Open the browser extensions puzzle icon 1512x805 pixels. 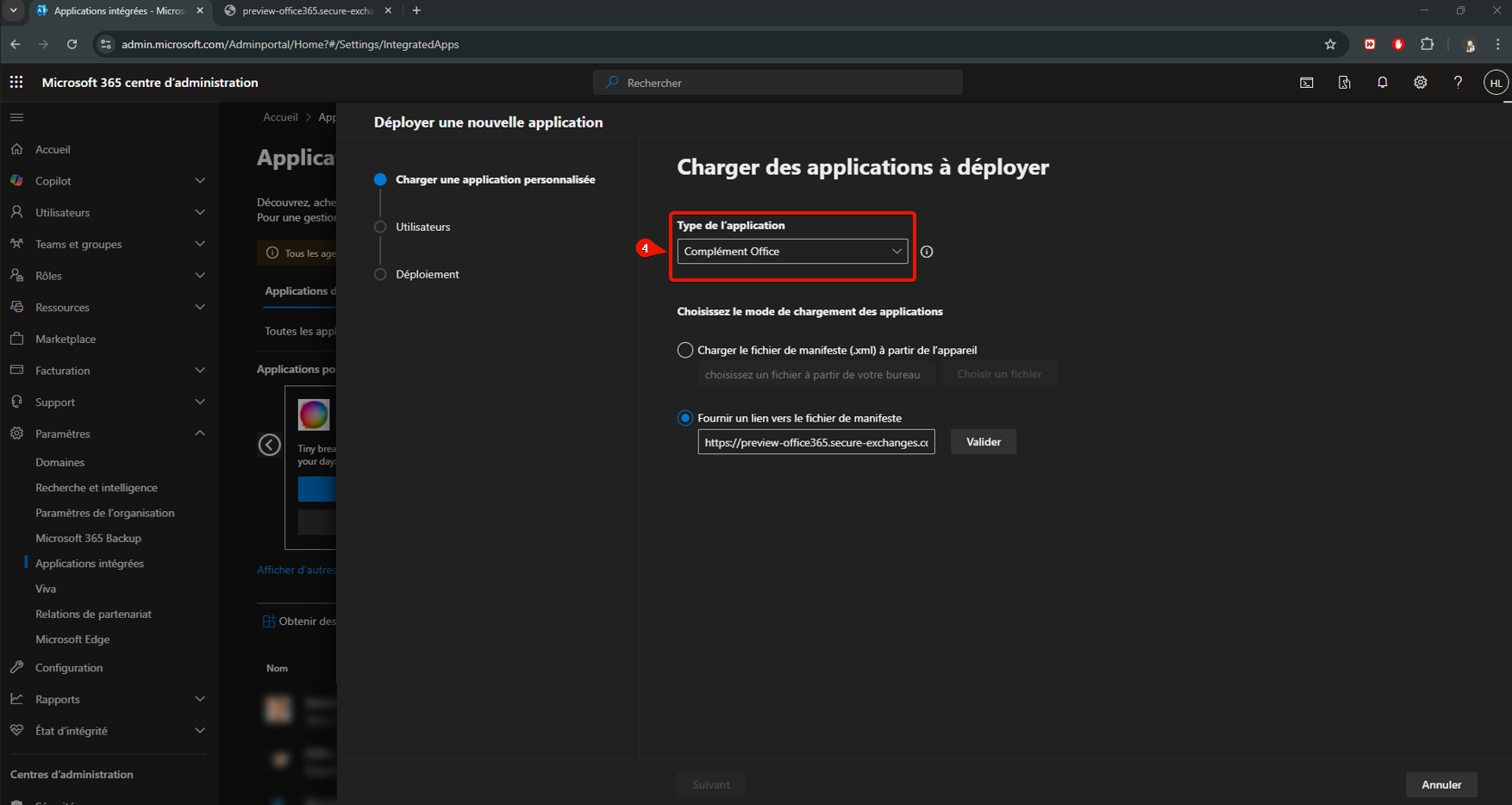(1428, 44)
